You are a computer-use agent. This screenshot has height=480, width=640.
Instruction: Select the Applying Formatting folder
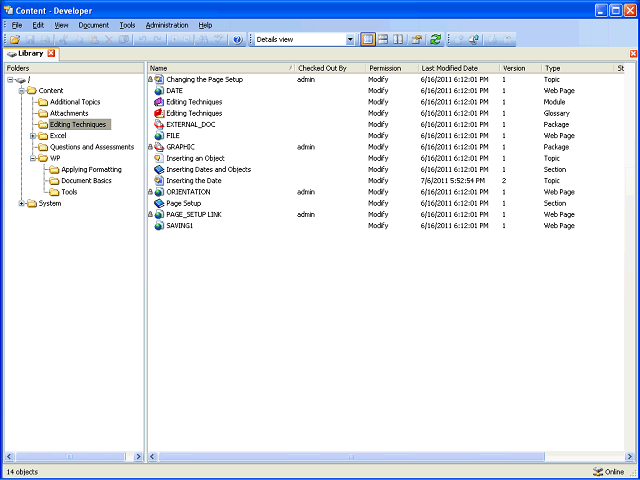(91, 169)
